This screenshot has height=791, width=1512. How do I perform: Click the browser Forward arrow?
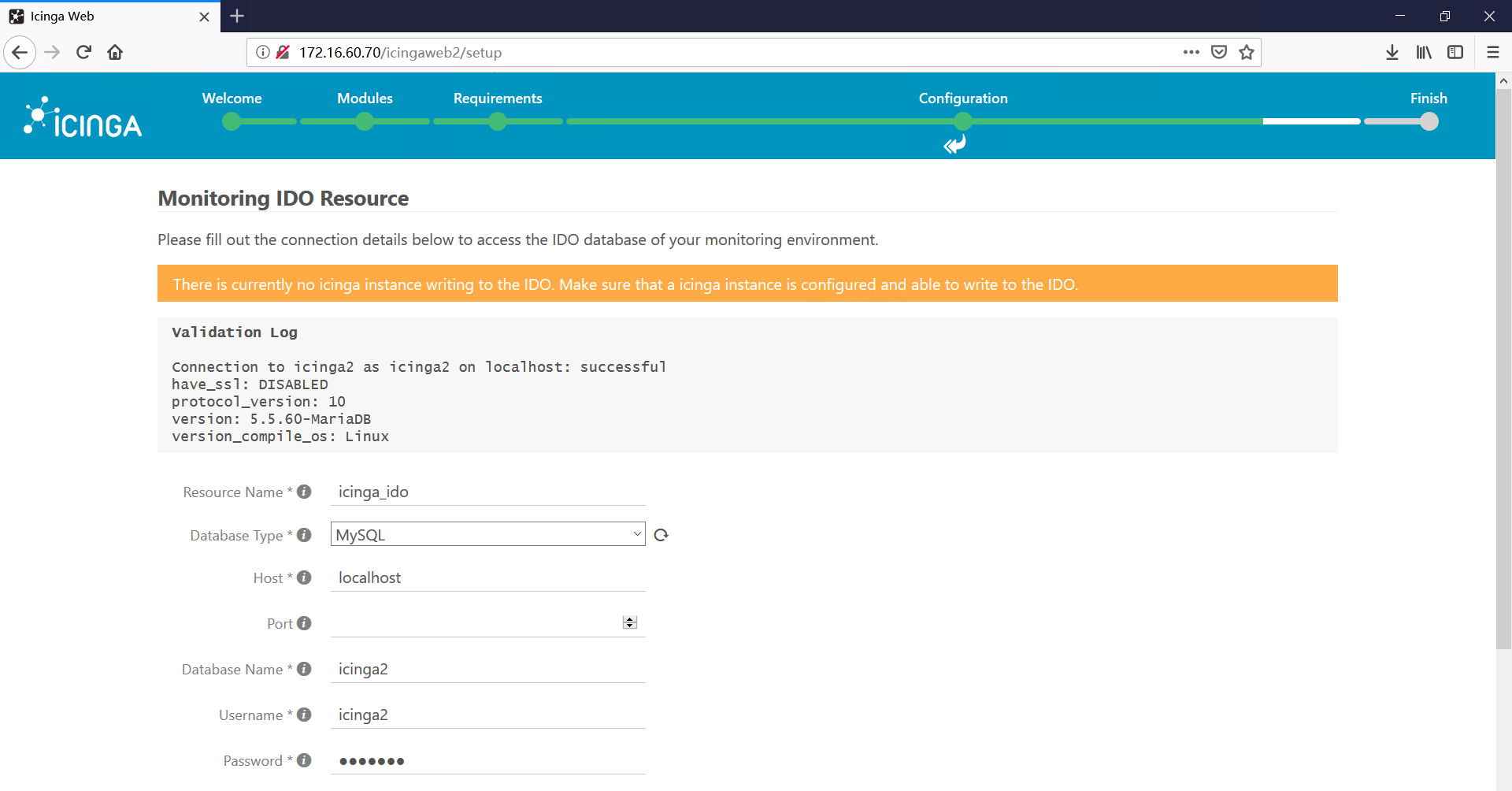(x=52, y=53)
